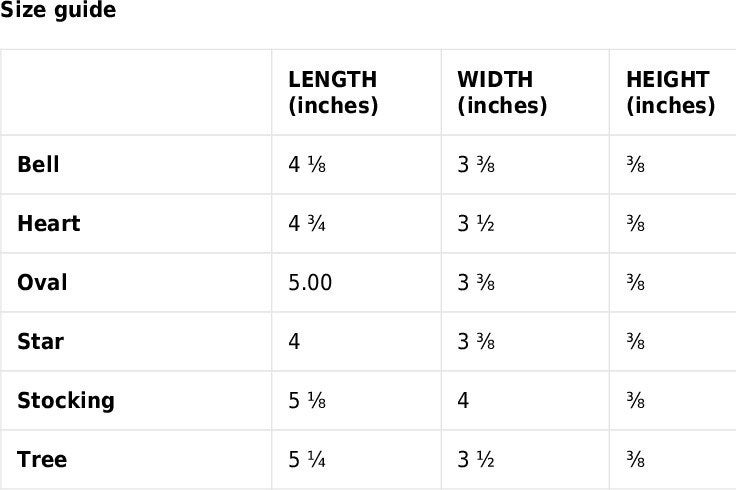Screen dimensions: 736x490
Task: Click the Bell row label
Action: point(38,165)
